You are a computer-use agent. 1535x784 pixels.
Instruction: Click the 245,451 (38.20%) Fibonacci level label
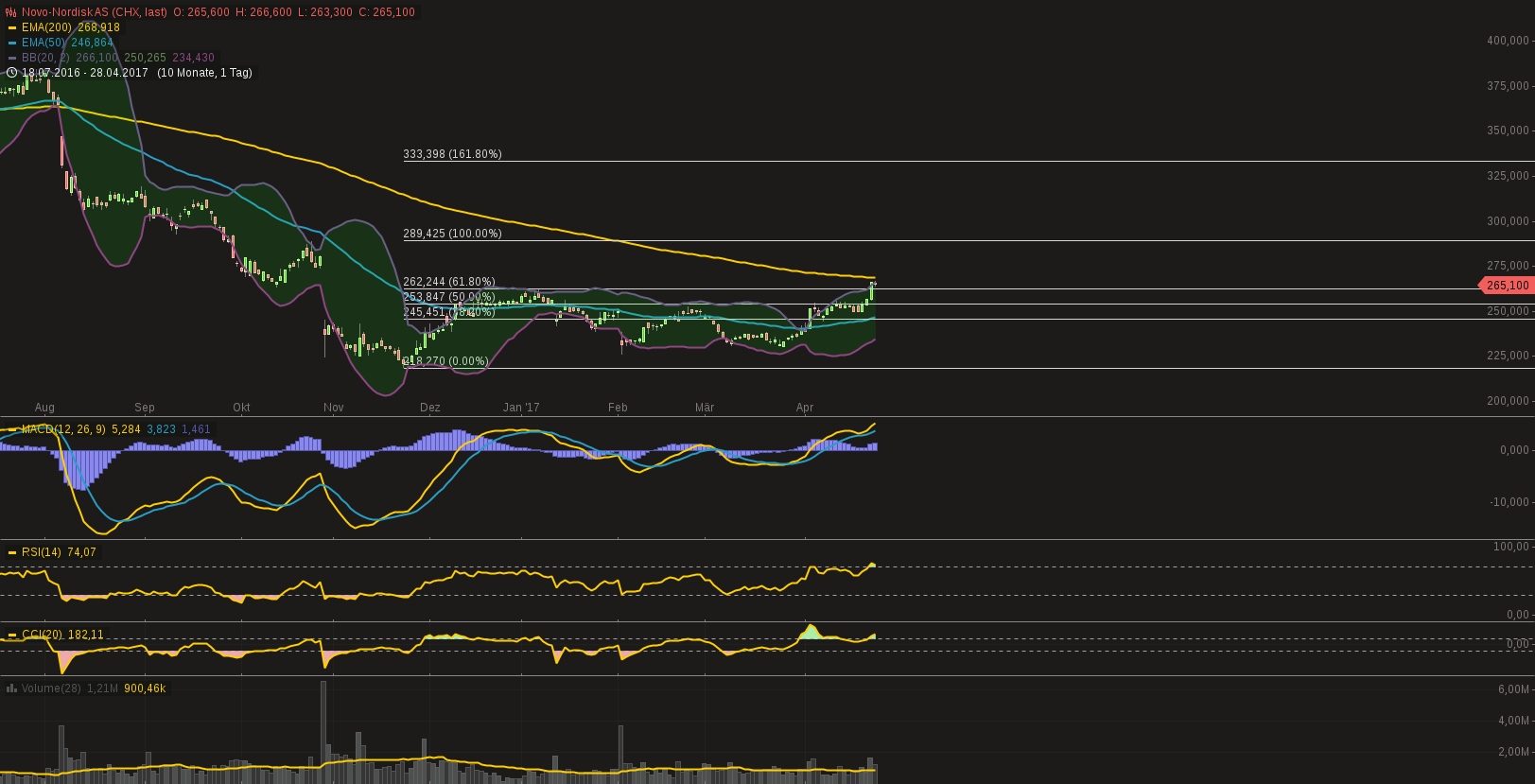pyautogui.click(x=449, y=312)
